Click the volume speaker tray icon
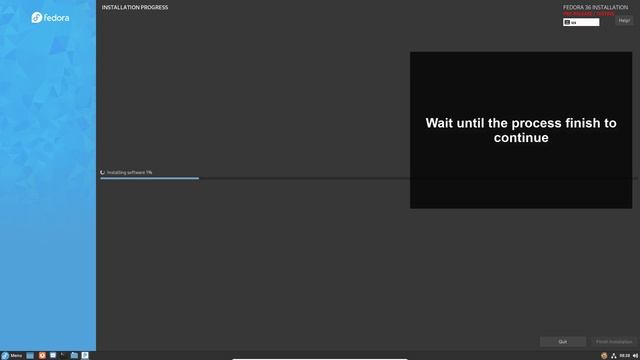The height and width of the screenshot is (360, 640). click(635, 356)
